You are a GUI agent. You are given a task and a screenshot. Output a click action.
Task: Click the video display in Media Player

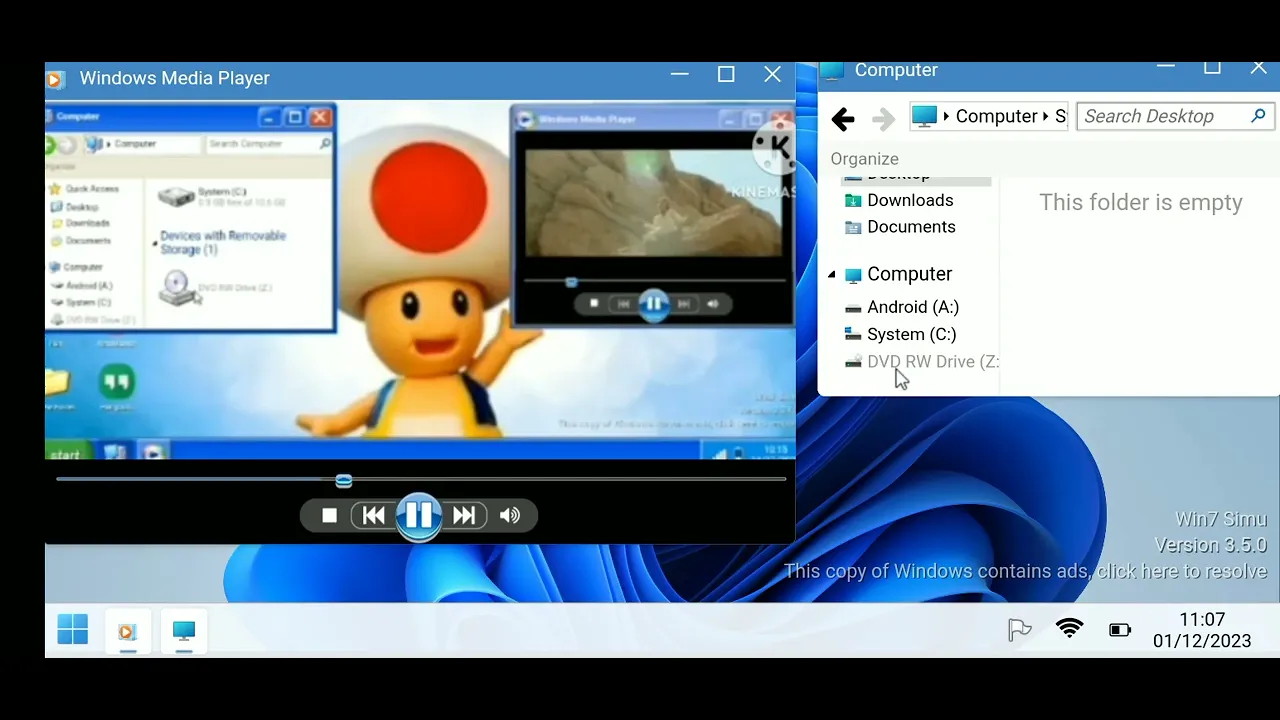420,279
